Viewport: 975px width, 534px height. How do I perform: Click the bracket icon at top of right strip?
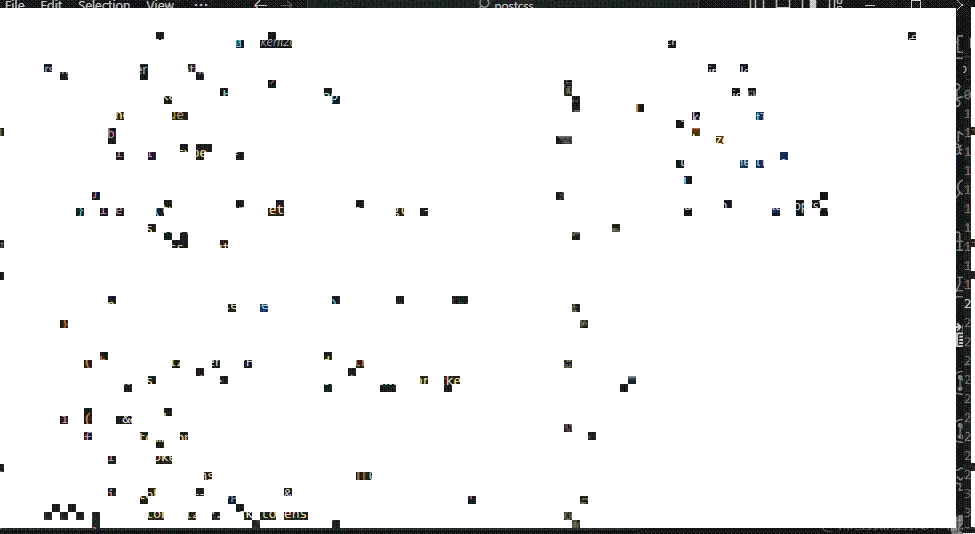(x=962, y=44)
